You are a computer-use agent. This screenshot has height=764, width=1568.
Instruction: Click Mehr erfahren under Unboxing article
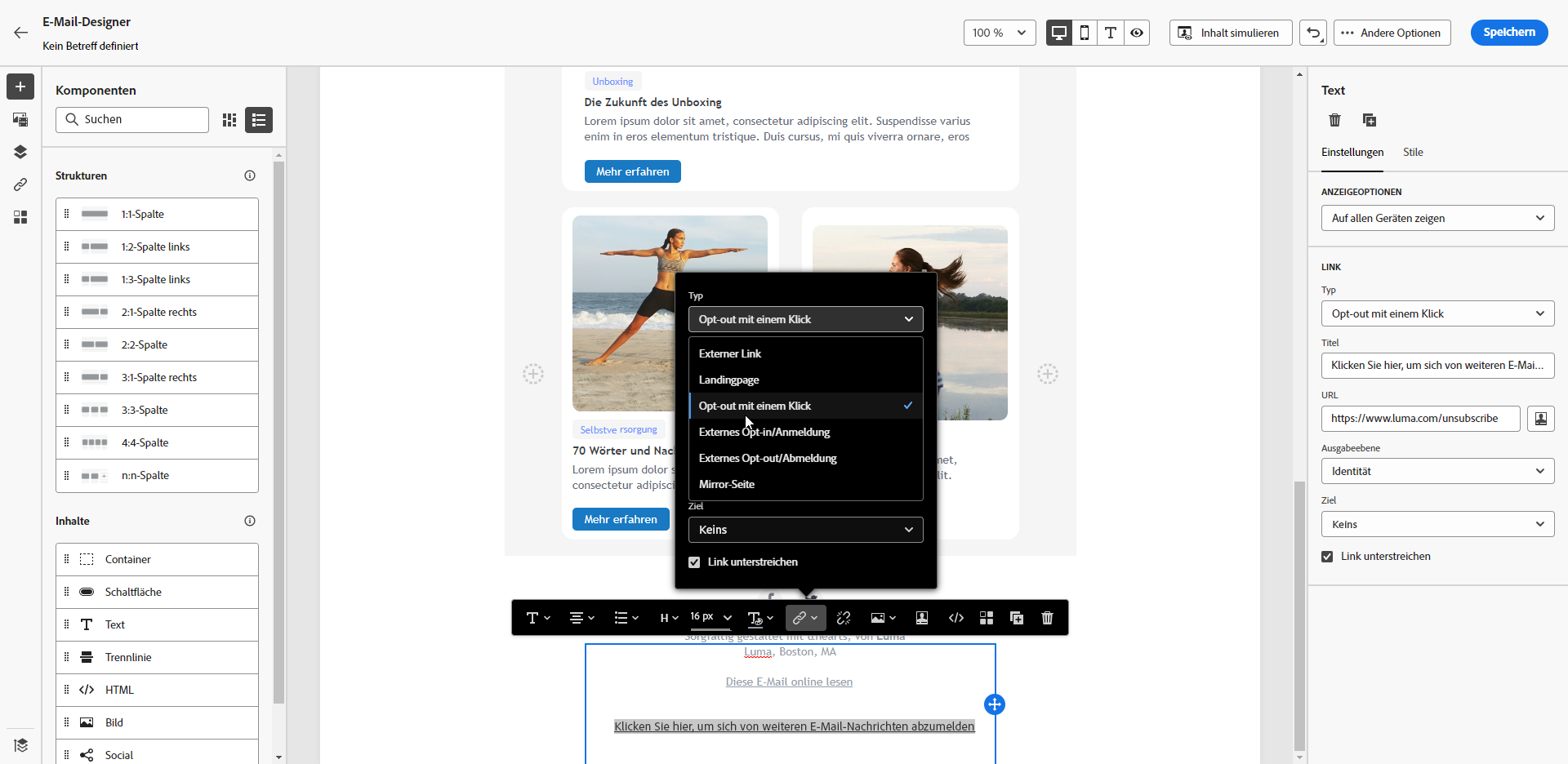click(x=632, y=171)
